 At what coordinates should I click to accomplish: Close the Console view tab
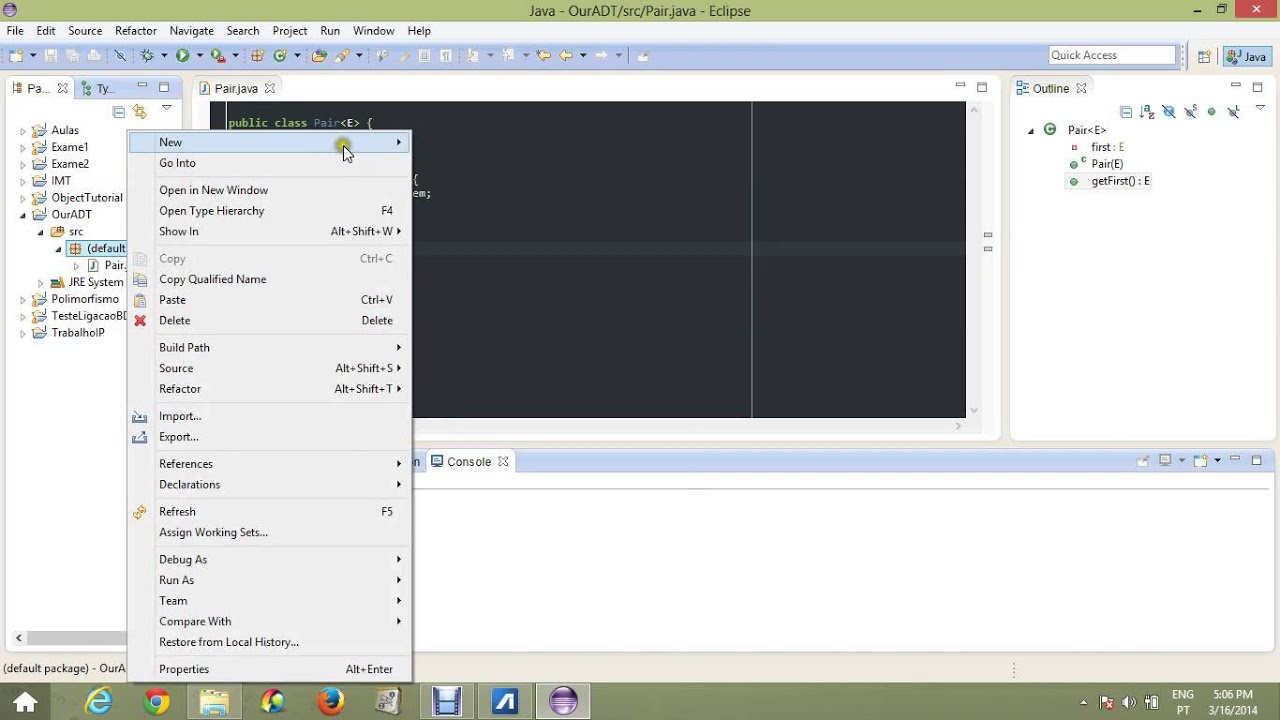click(x=503, y=462)
